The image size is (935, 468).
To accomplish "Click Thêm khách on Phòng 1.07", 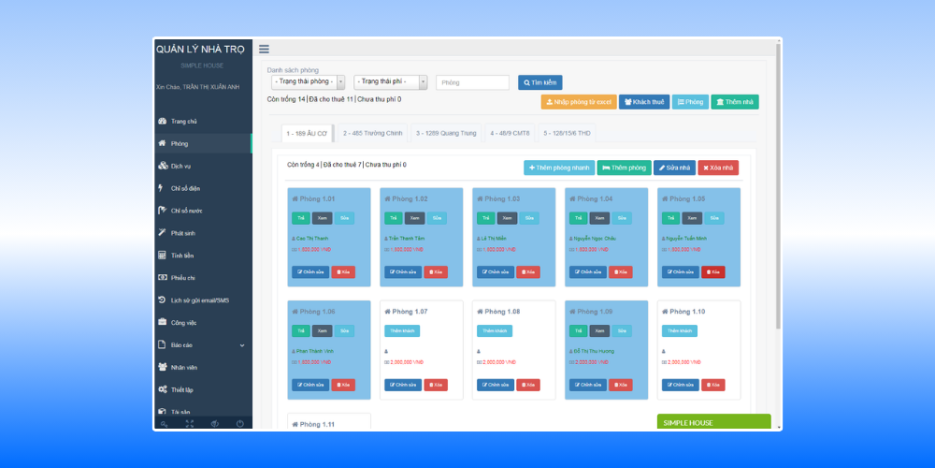I will [x=400, y=330].
